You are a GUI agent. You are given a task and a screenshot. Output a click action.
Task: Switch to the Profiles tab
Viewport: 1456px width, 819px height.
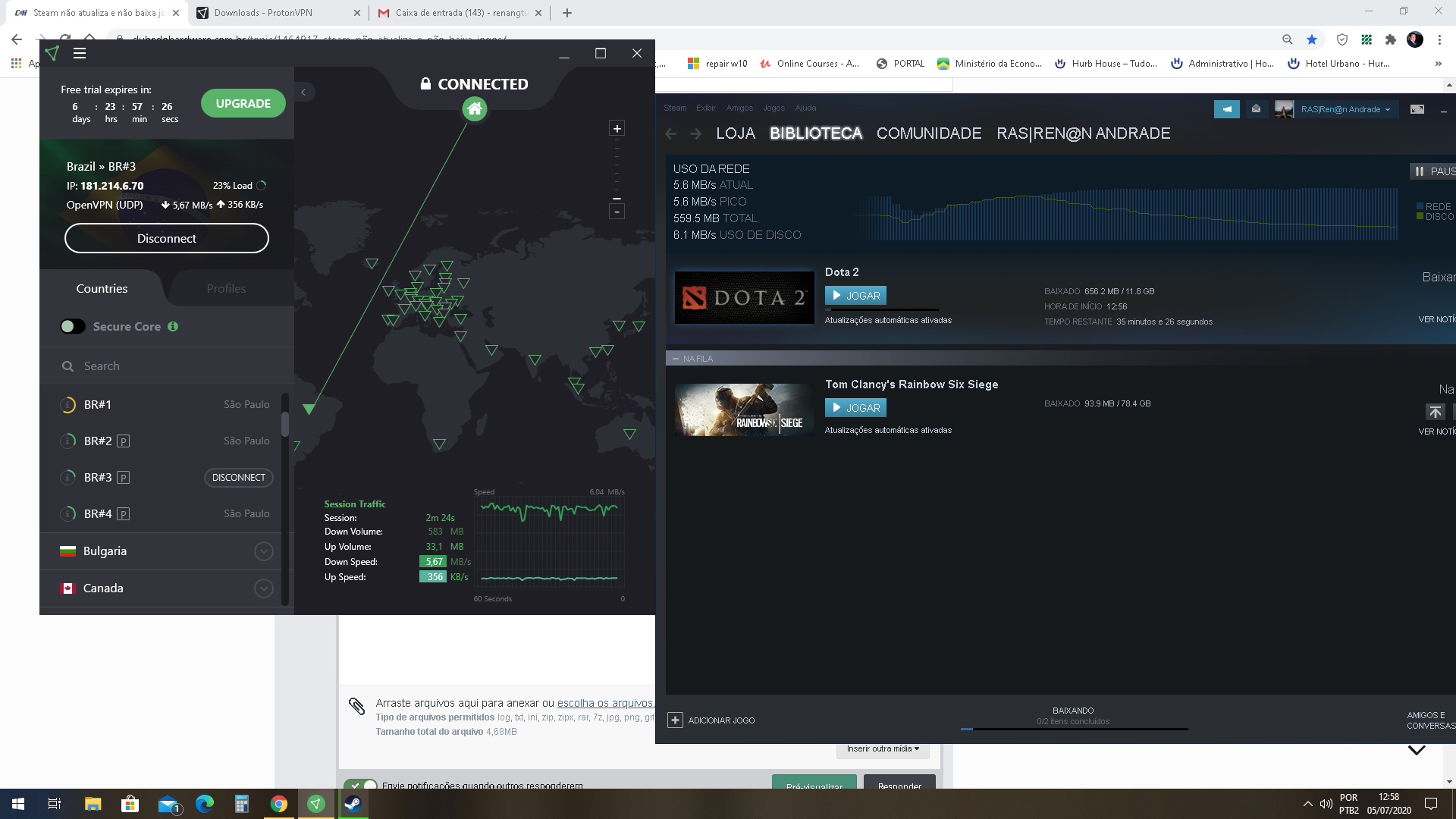coord(226,288)
